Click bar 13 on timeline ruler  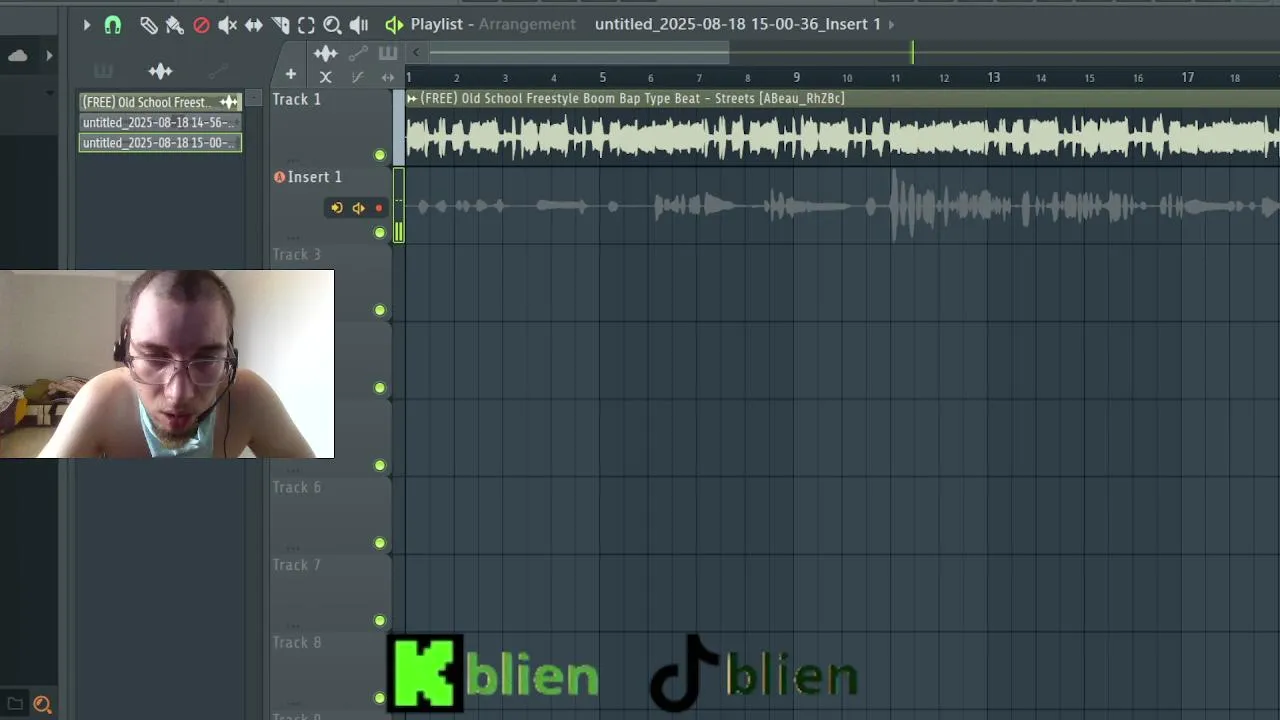[993, 77]
